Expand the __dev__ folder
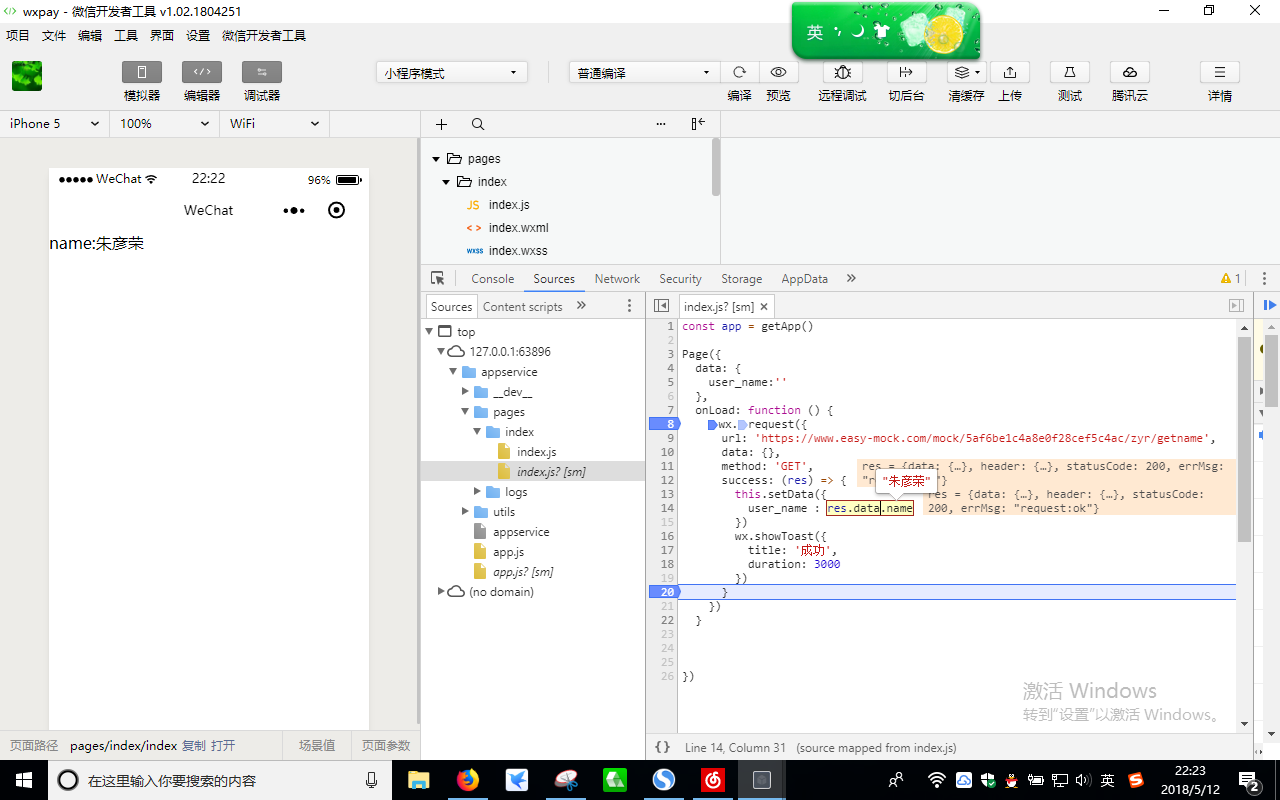1280x800 pixels. coord(466,392)
